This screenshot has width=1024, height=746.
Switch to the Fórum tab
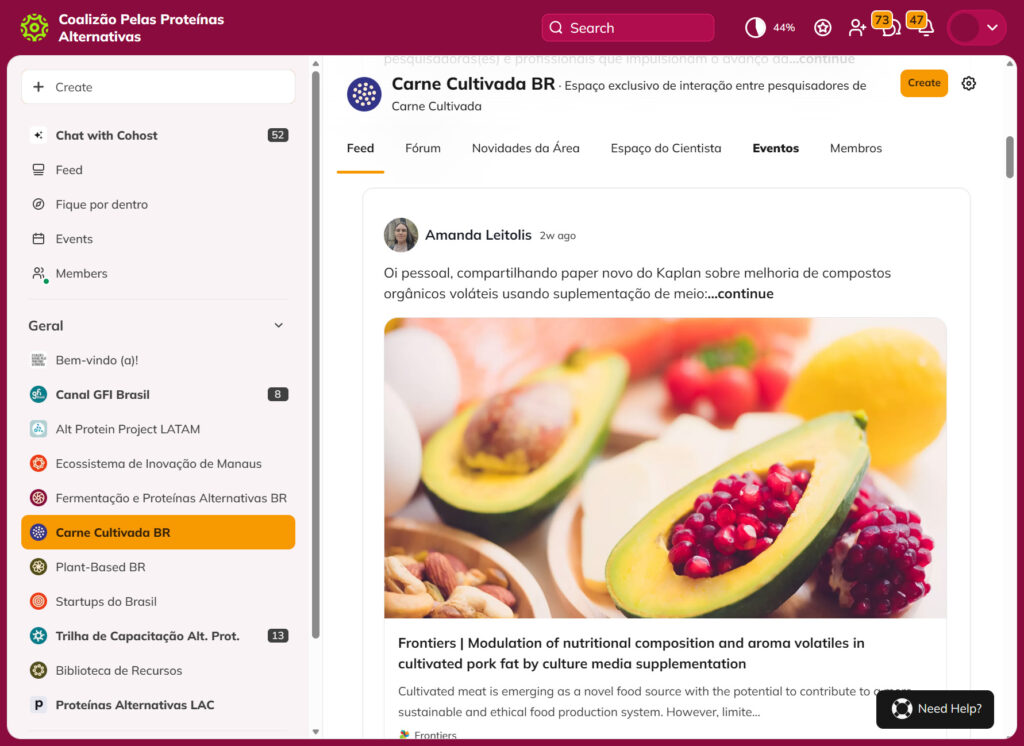[x=423, y=148]
